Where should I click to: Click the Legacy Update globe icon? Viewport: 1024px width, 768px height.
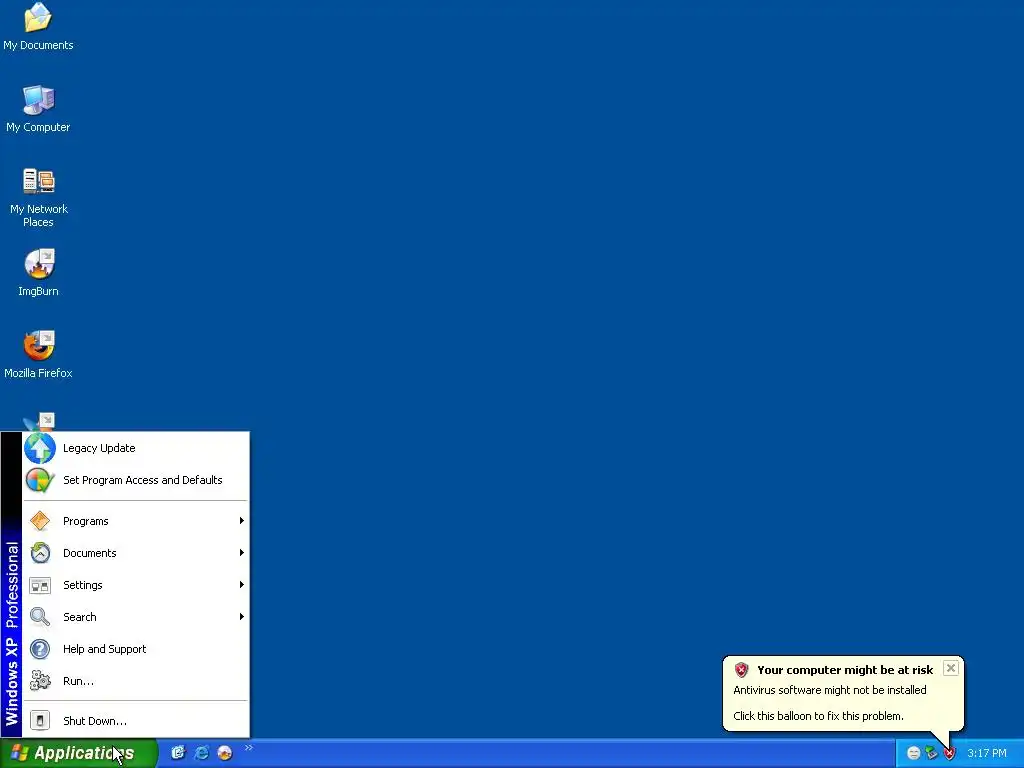click(x=40, y=448)
